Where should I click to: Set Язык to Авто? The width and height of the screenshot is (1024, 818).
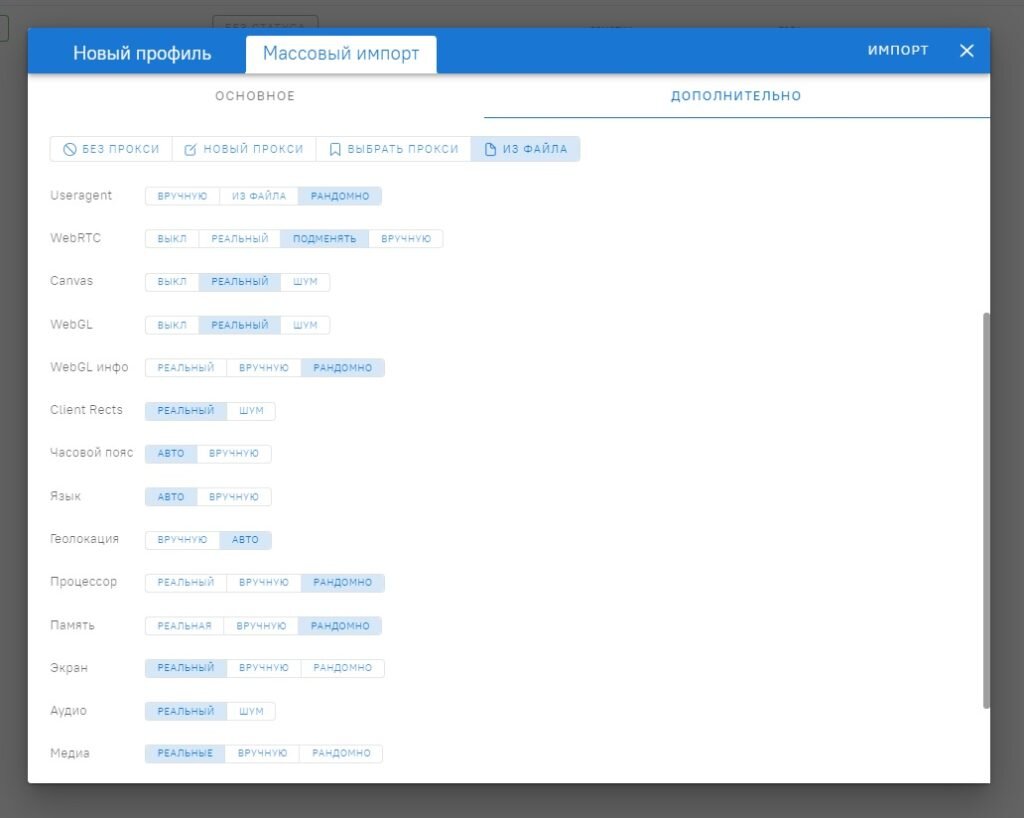170,496
